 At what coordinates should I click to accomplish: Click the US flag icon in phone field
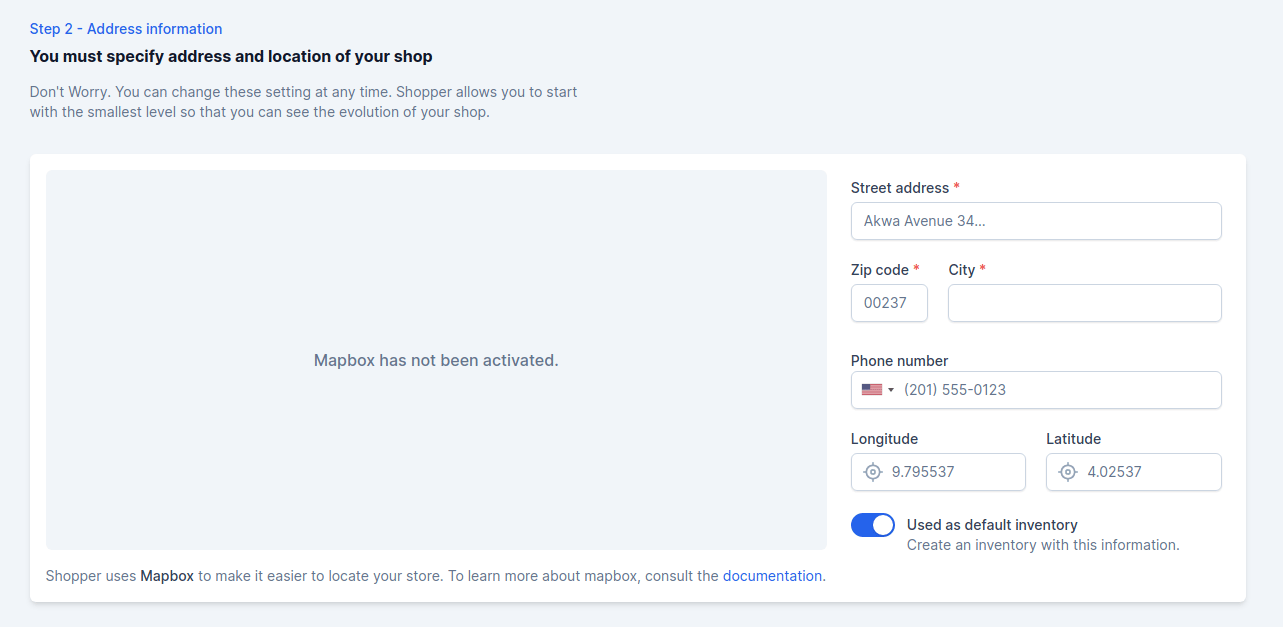[x=871, y=390]
